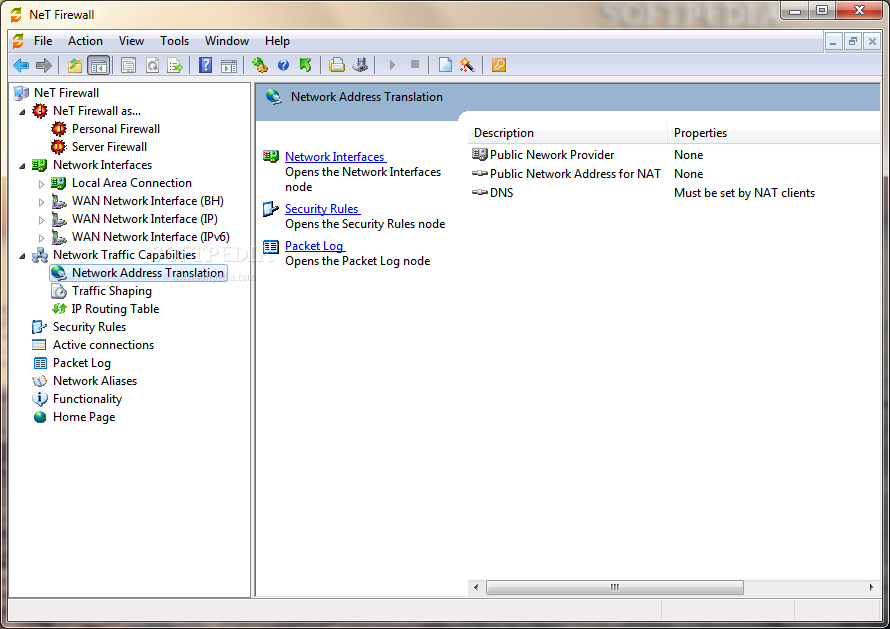Viewport: 890px width, 629px height.
Task: Click the Up one level folder icon
Action: 75,65
